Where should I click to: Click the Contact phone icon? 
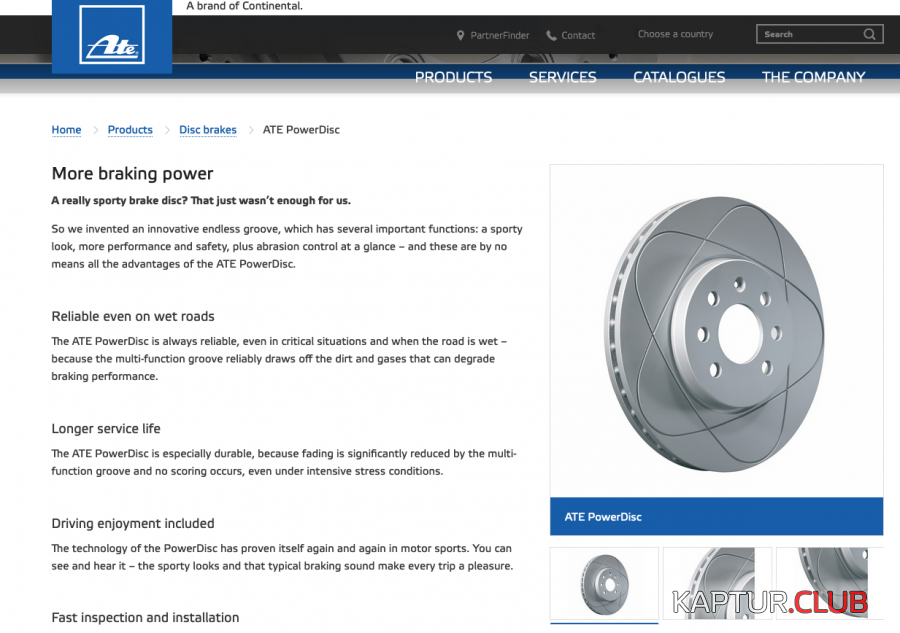pos(551,35)
